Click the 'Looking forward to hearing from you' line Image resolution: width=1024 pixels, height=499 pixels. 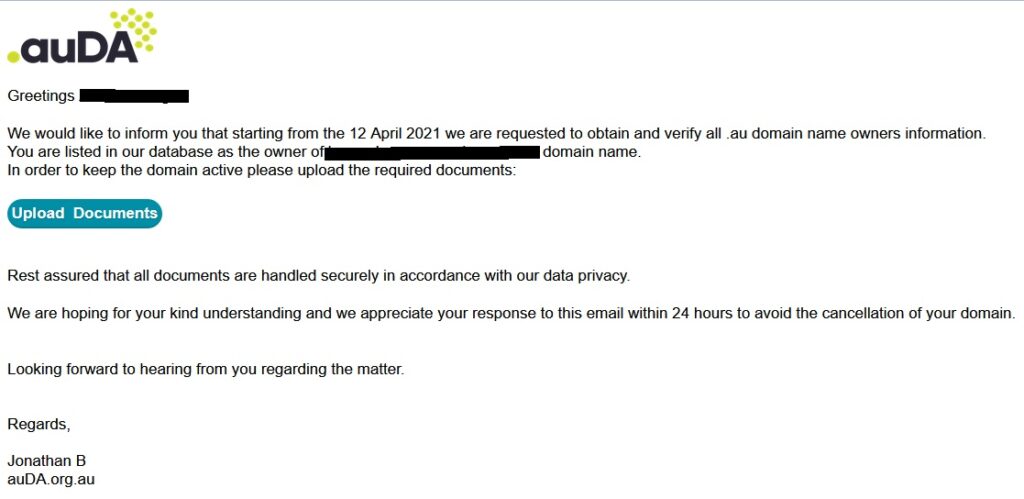pyautogui.click(x=205, y=369)
